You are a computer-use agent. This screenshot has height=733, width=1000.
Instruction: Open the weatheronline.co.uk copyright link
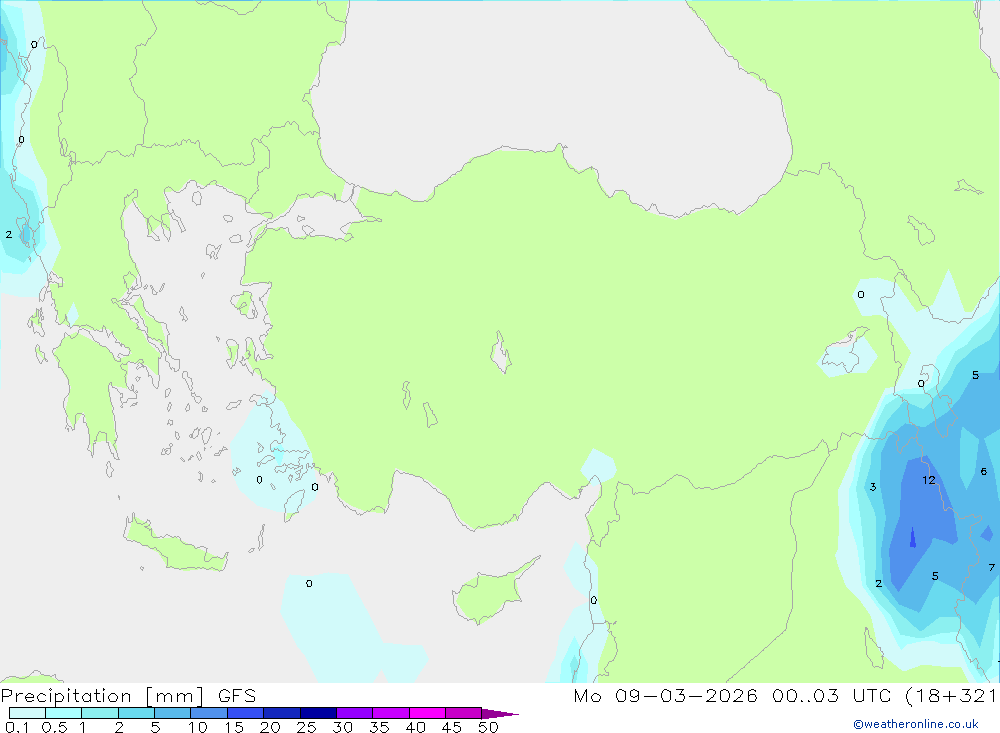point(916,724)
